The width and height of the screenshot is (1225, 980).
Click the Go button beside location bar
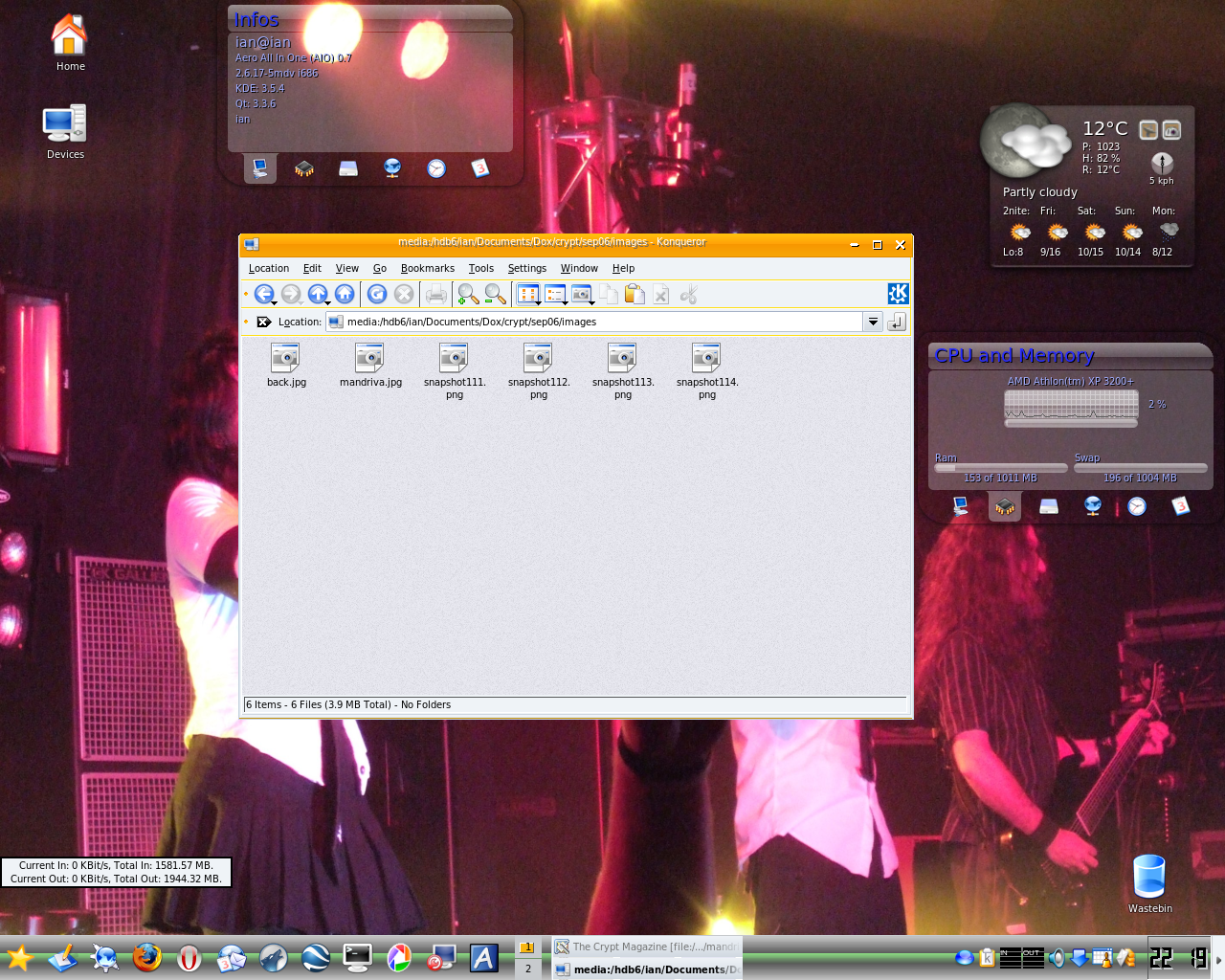[897, 323]
